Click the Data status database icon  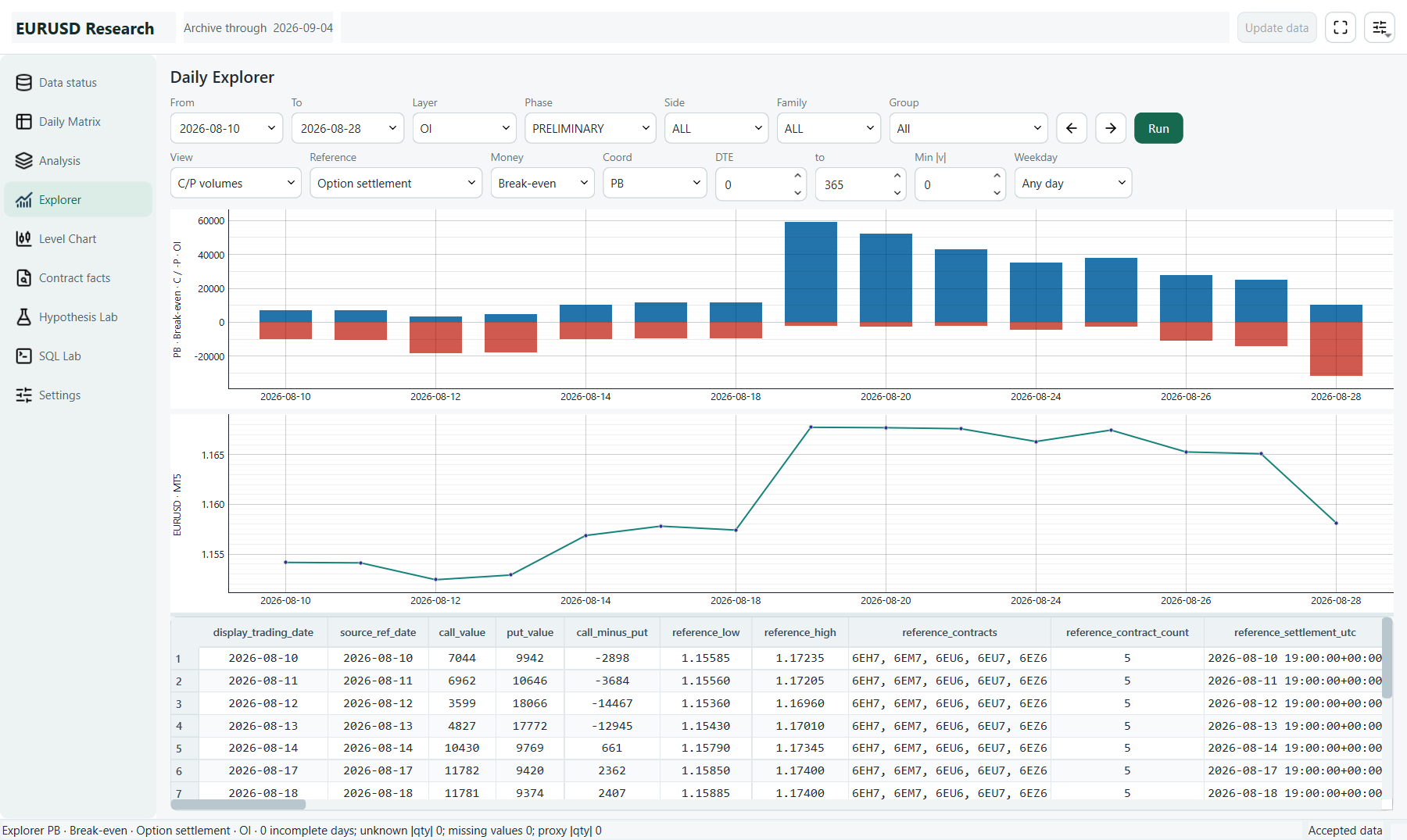[x=24, y=83]
